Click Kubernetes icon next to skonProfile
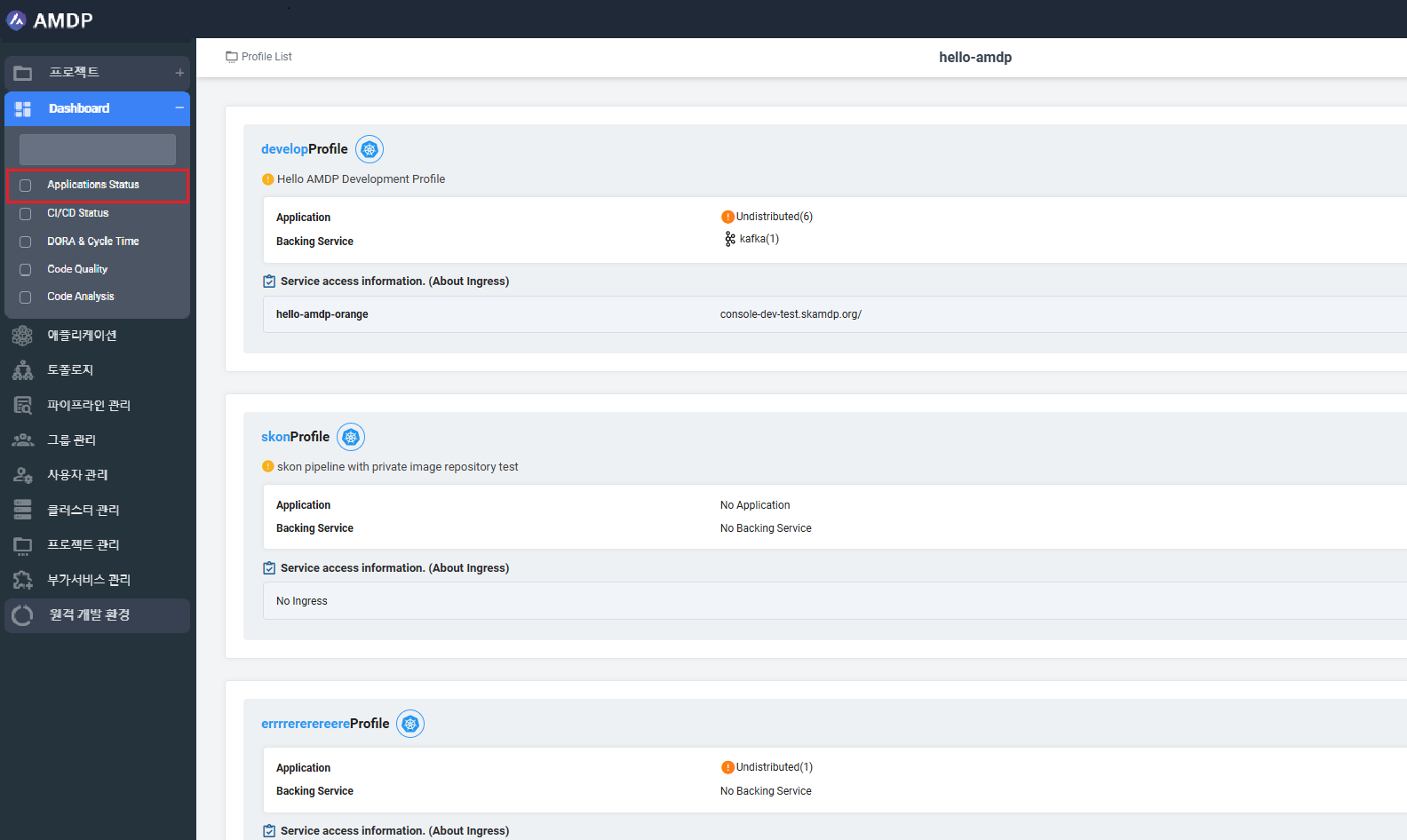The image size is (1407, 840). tap(351, 437)
